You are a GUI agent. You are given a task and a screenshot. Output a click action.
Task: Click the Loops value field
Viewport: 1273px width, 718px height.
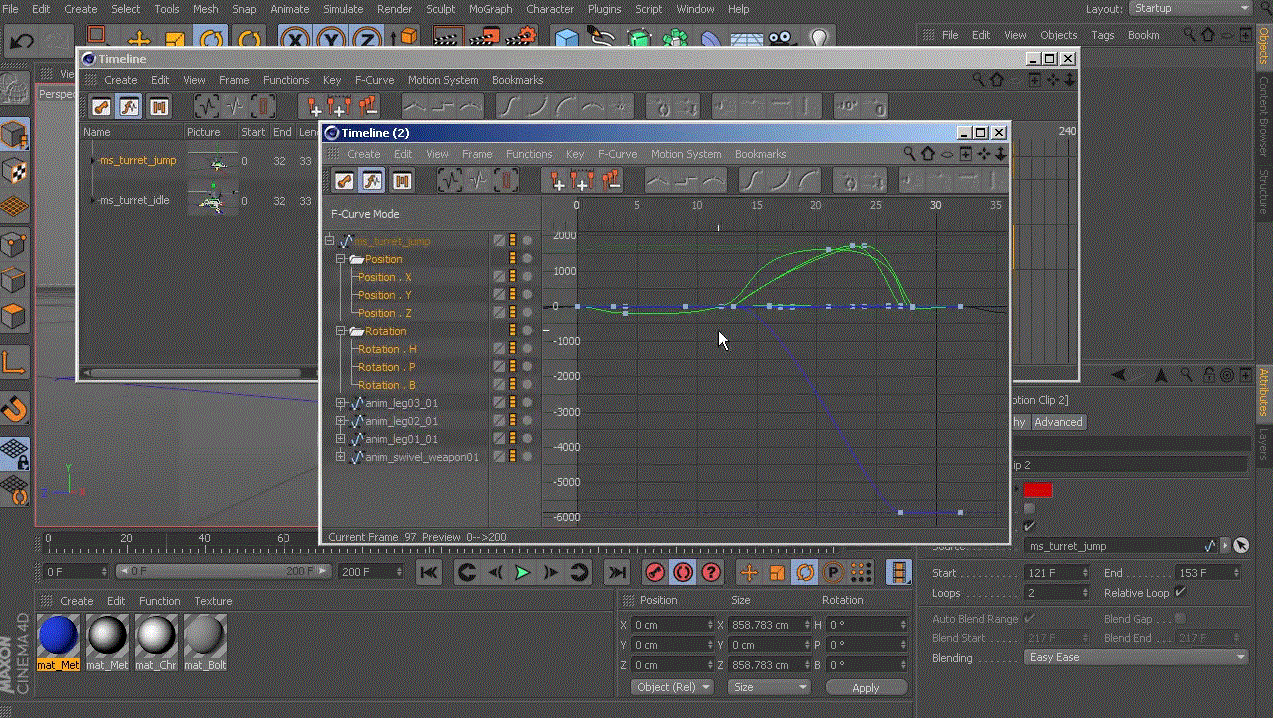1056,592
